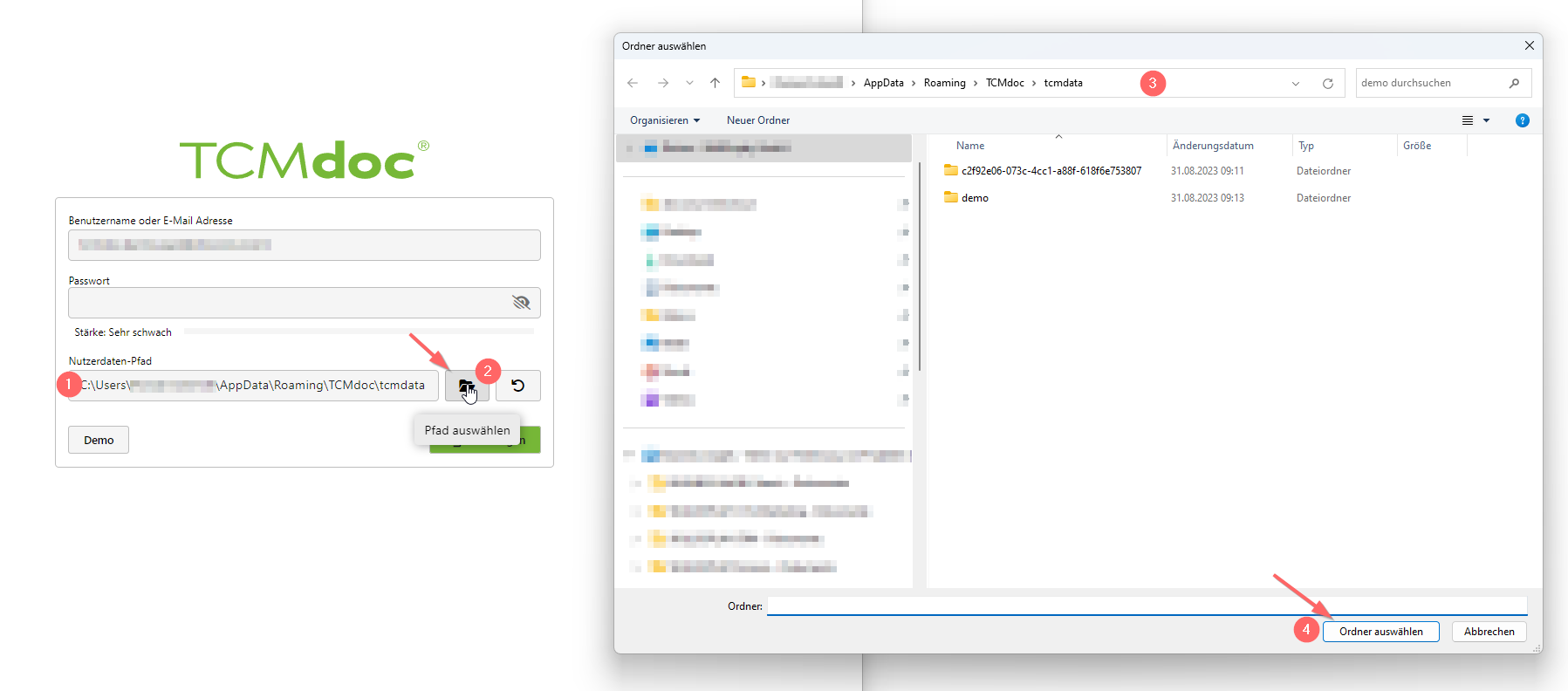Click the search magnifier icon
This screenshot has height=691, width=1568.
click(1514, 84)
